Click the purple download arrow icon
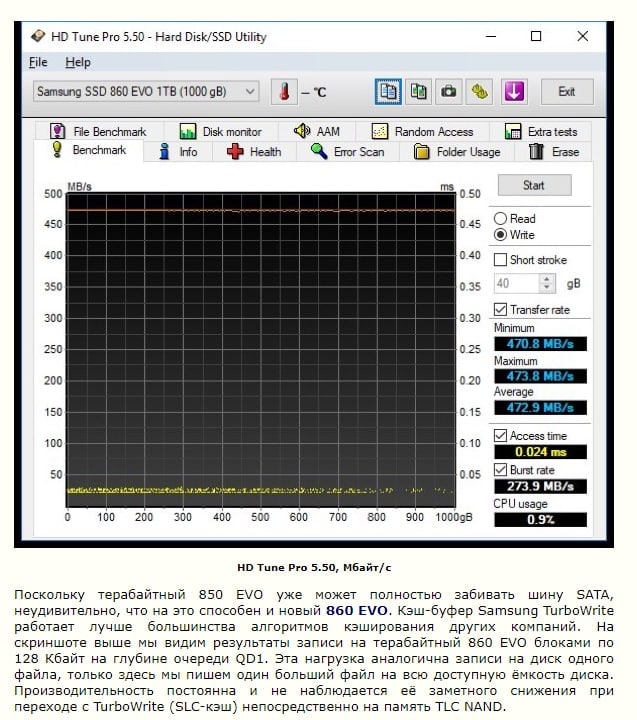The width and height of the screenshot is (637, 720). 514,92
